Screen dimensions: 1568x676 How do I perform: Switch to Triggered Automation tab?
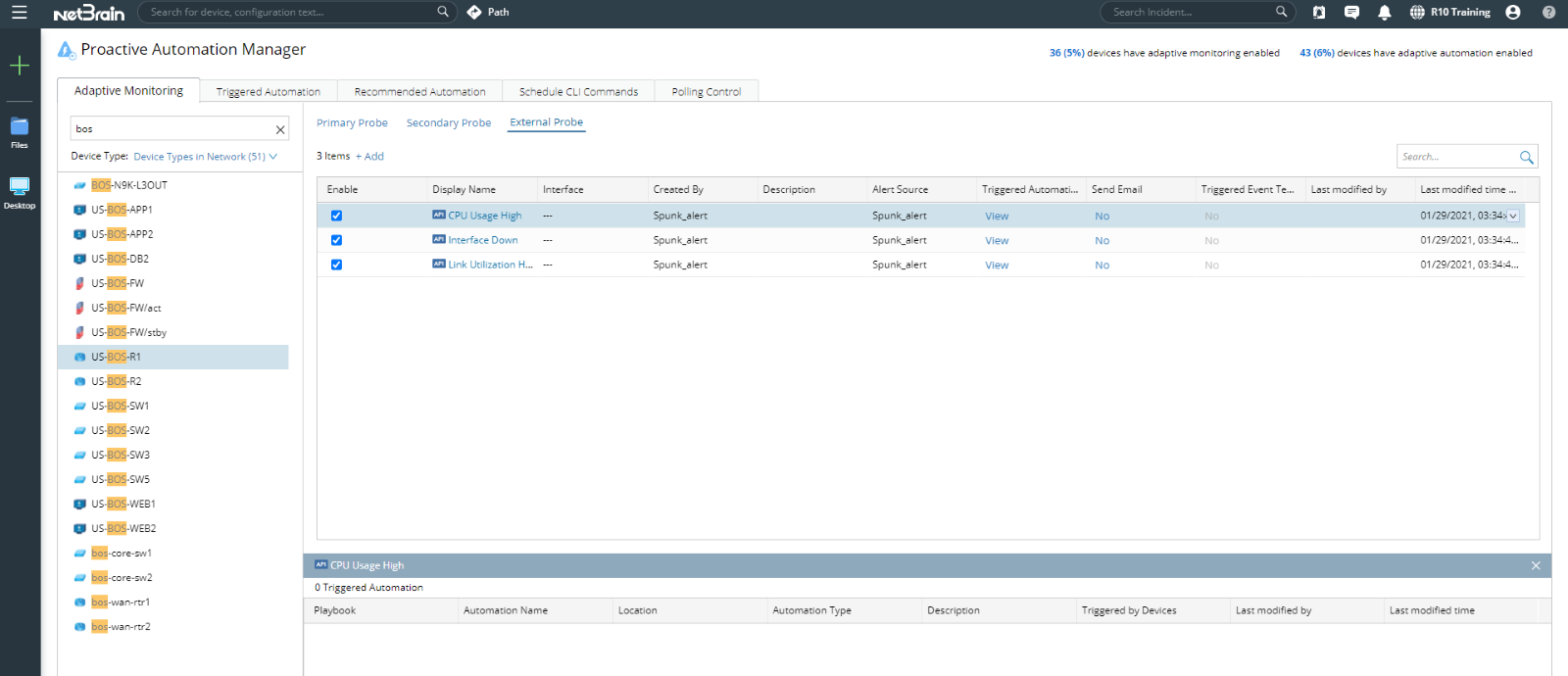[x=268, y=92]
